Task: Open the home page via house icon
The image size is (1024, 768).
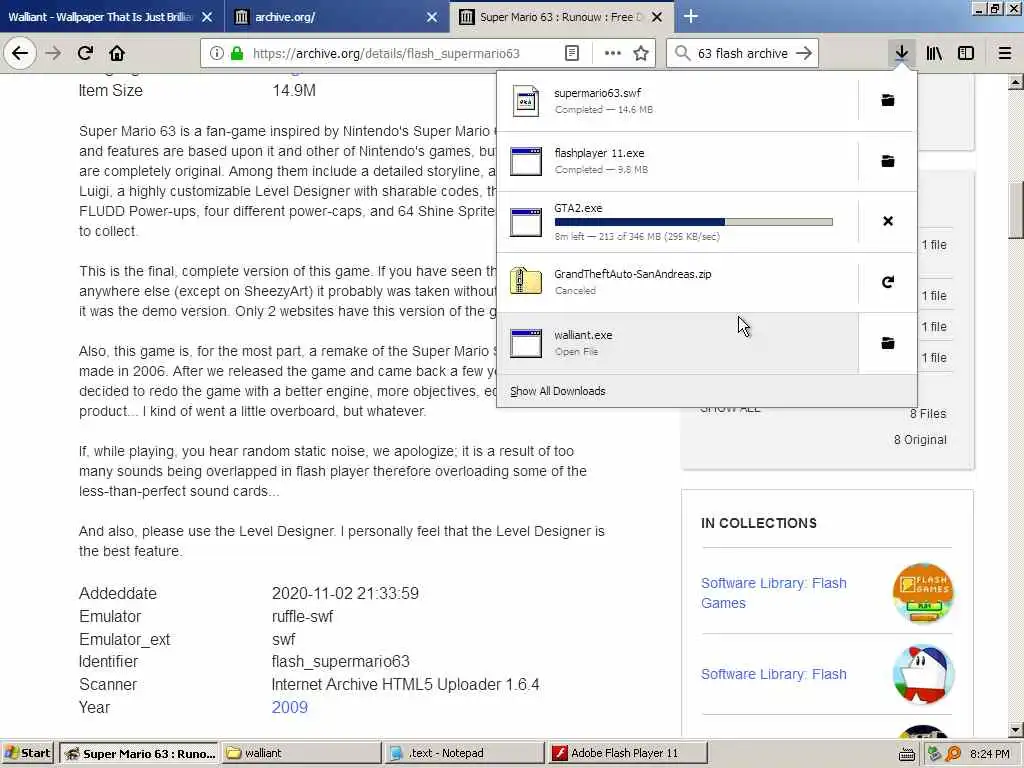Action: (117, 53)
